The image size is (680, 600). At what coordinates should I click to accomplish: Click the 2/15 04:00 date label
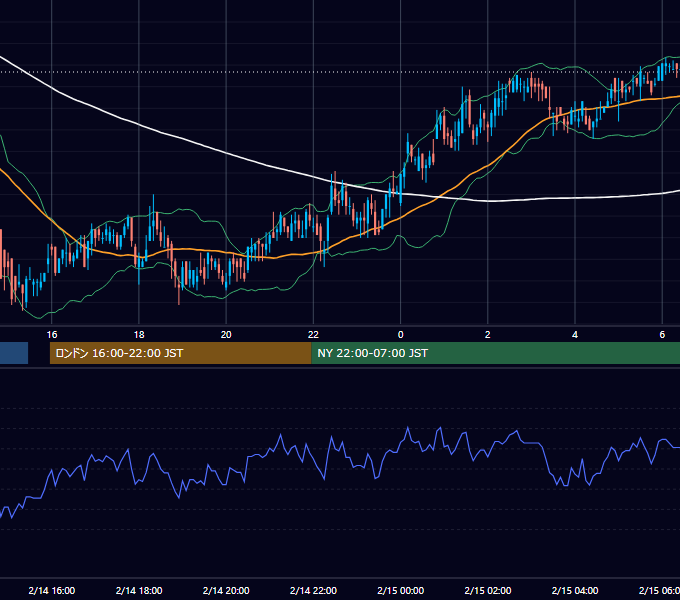coord(575,590)
